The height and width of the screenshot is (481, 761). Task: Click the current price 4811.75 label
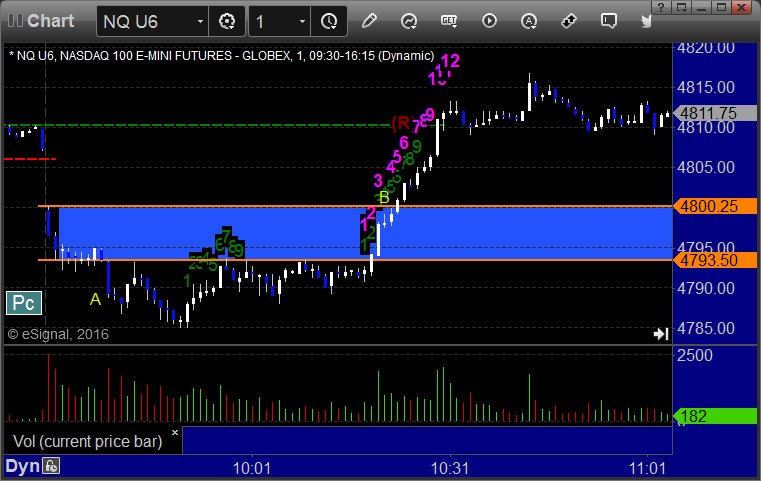pos(715,113)
